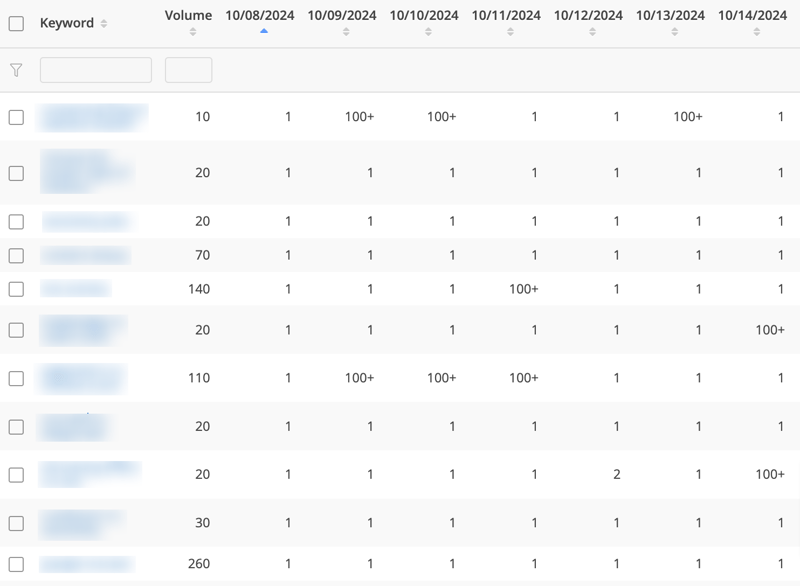Tick the checkbox for volume 260 row
The width and height of the screenshot is (800, 586).
coord(16,564)
